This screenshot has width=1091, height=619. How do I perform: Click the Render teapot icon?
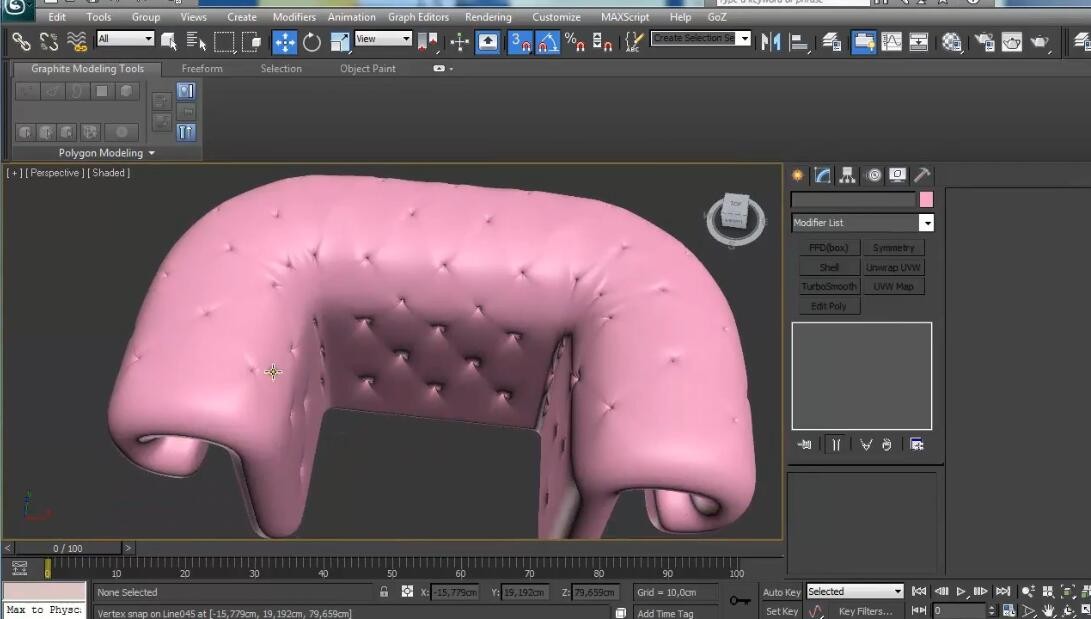(x=1039, y=42)
